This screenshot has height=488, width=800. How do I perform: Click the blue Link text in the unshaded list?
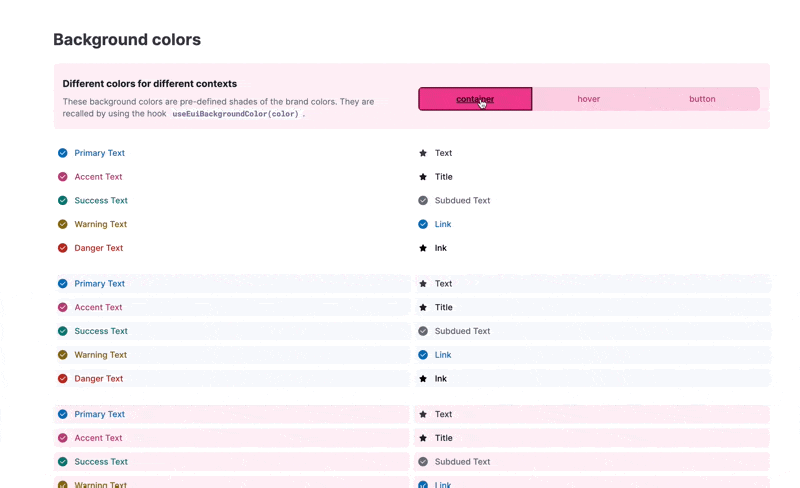coord(443,224)
